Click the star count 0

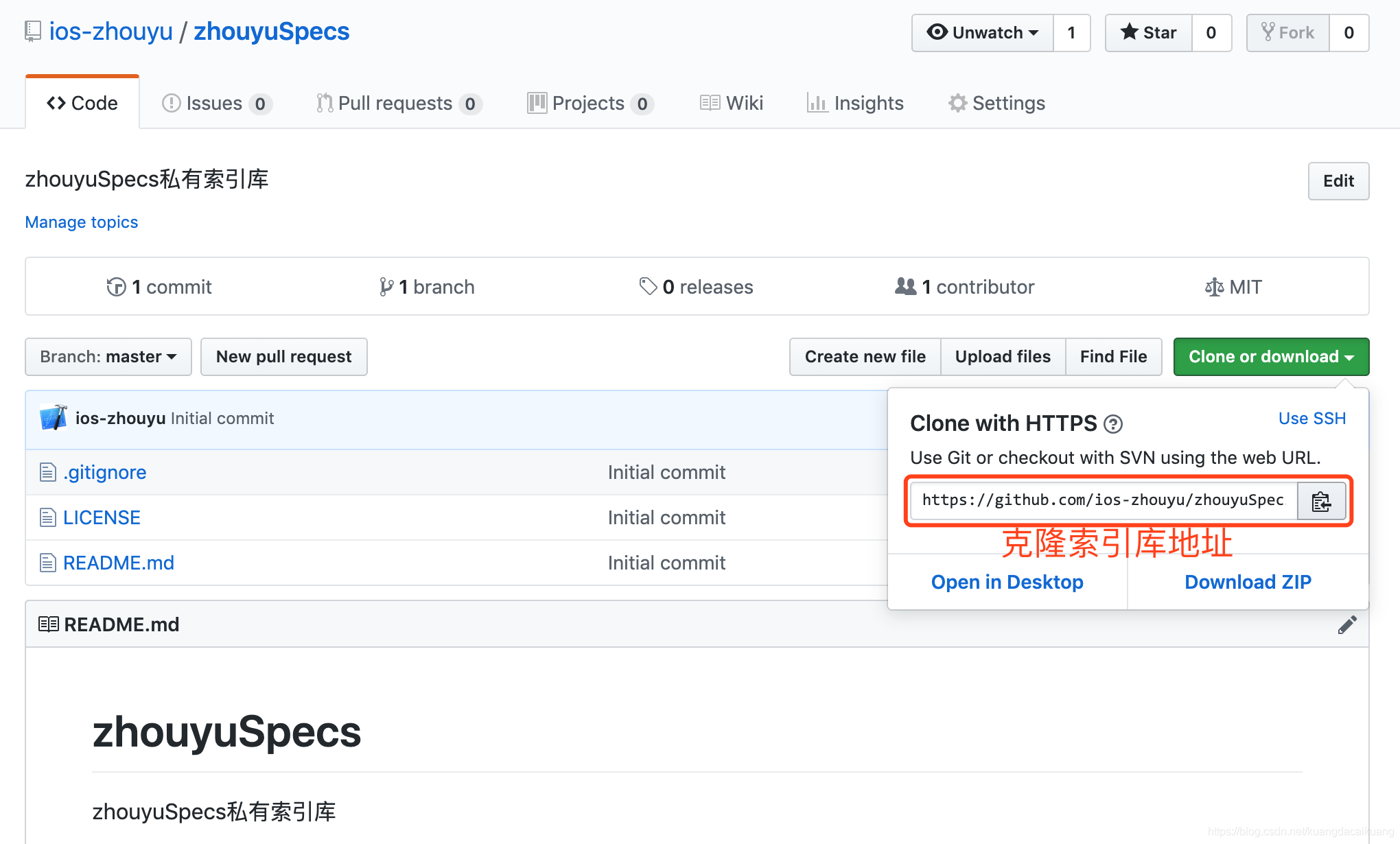(1211, 33)
